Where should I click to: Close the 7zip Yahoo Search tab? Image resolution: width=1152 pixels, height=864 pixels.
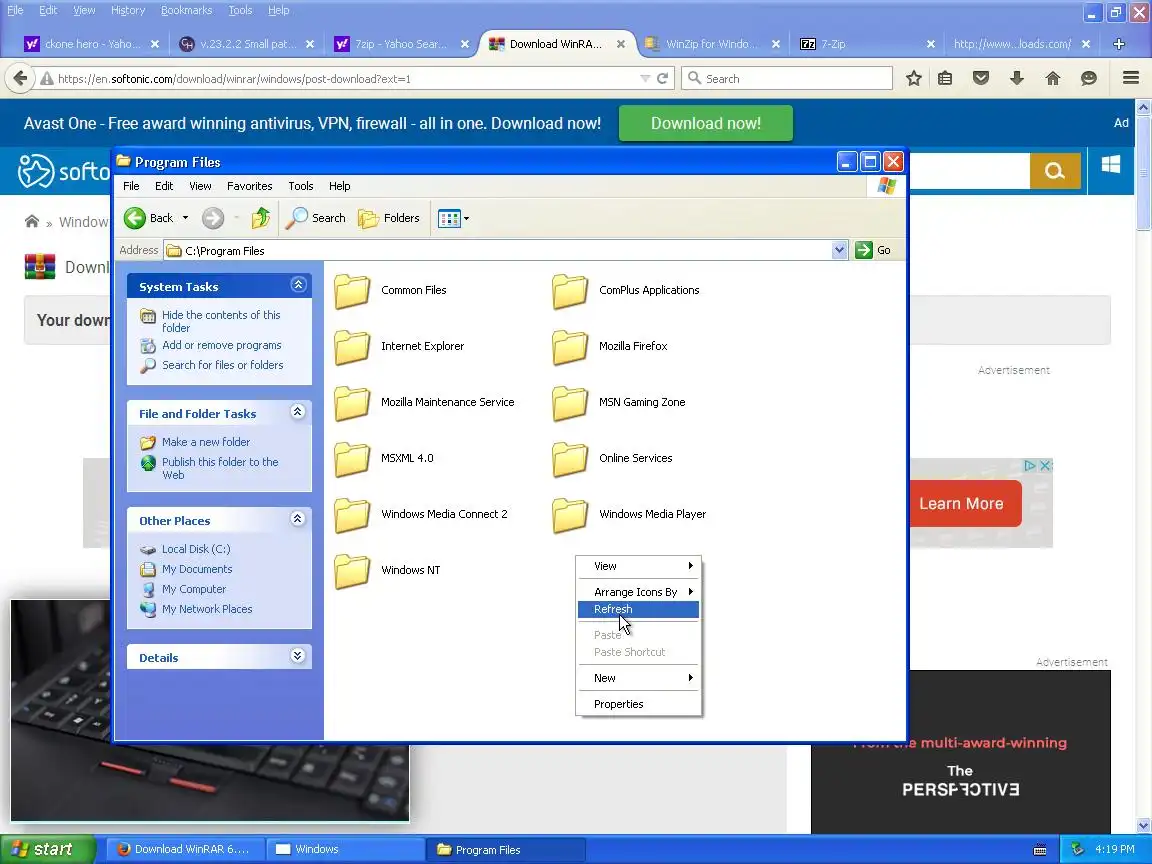coord(464,44)
